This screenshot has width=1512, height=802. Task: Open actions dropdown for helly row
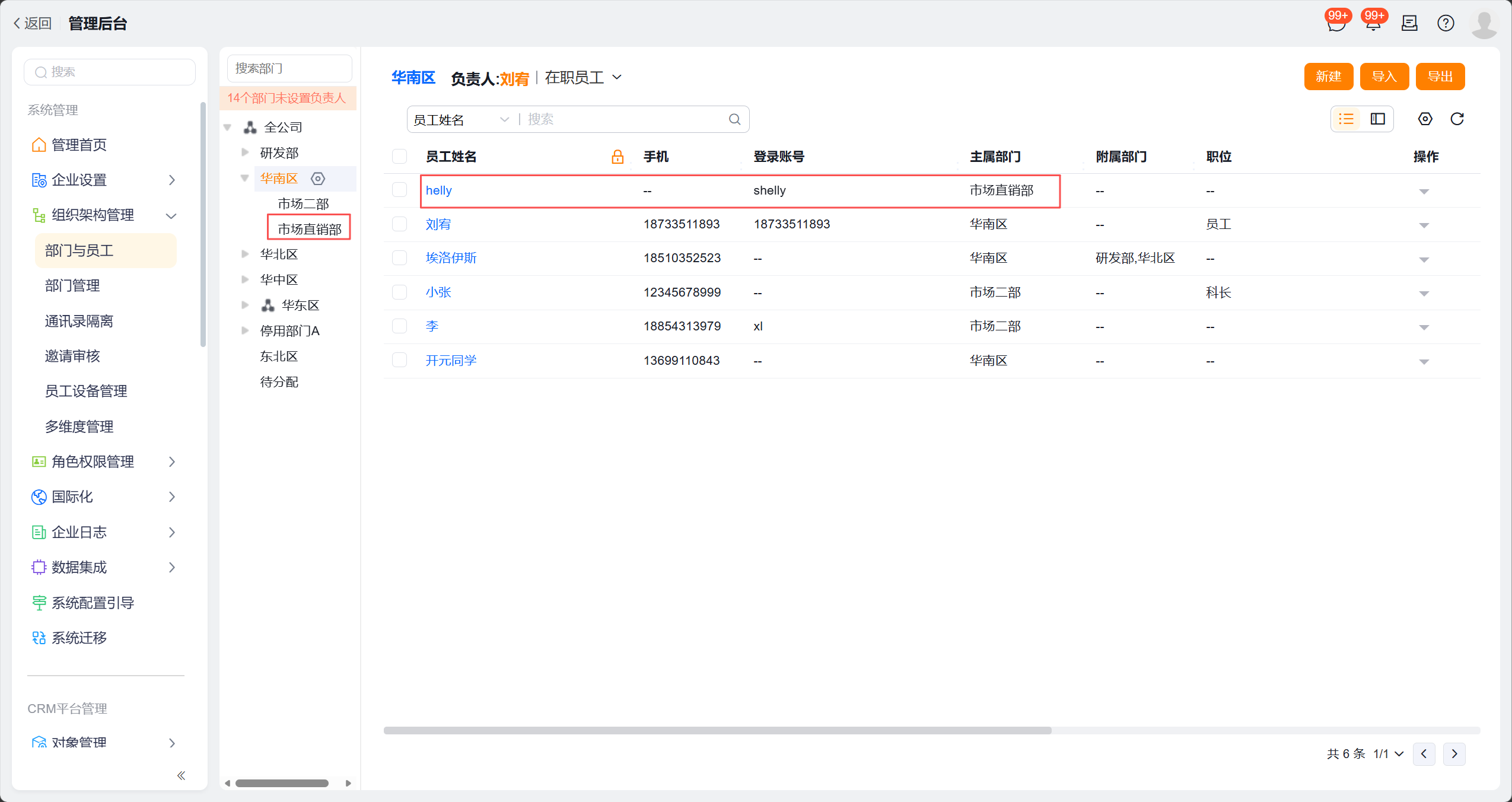[x=1424, y=191]
